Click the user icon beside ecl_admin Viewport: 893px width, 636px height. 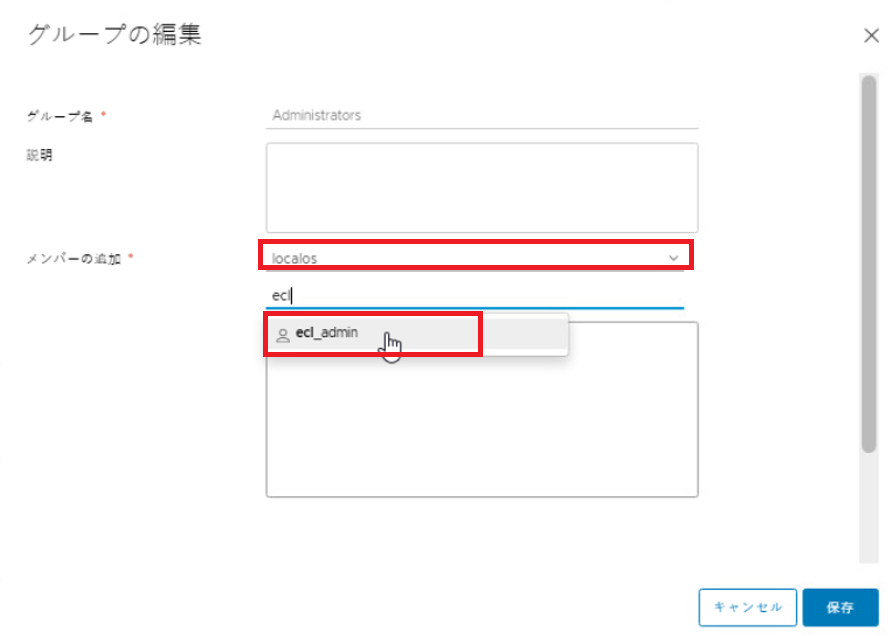tap(282, 334)
